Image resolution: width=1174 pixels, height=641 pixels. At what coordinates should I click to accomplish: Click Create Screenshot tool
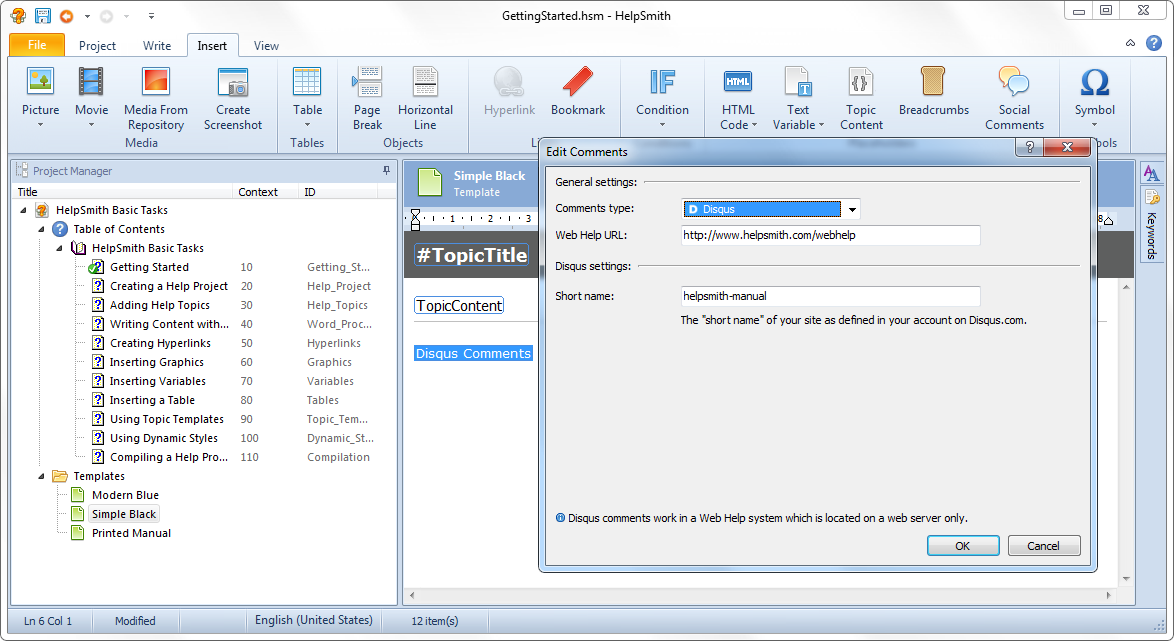(233, 97)
